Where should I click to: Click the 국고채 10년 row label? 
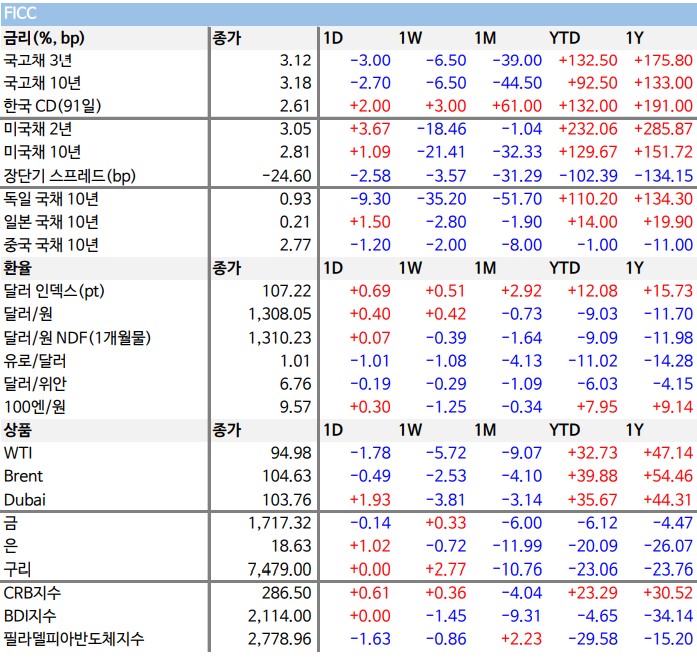point(42,83)
